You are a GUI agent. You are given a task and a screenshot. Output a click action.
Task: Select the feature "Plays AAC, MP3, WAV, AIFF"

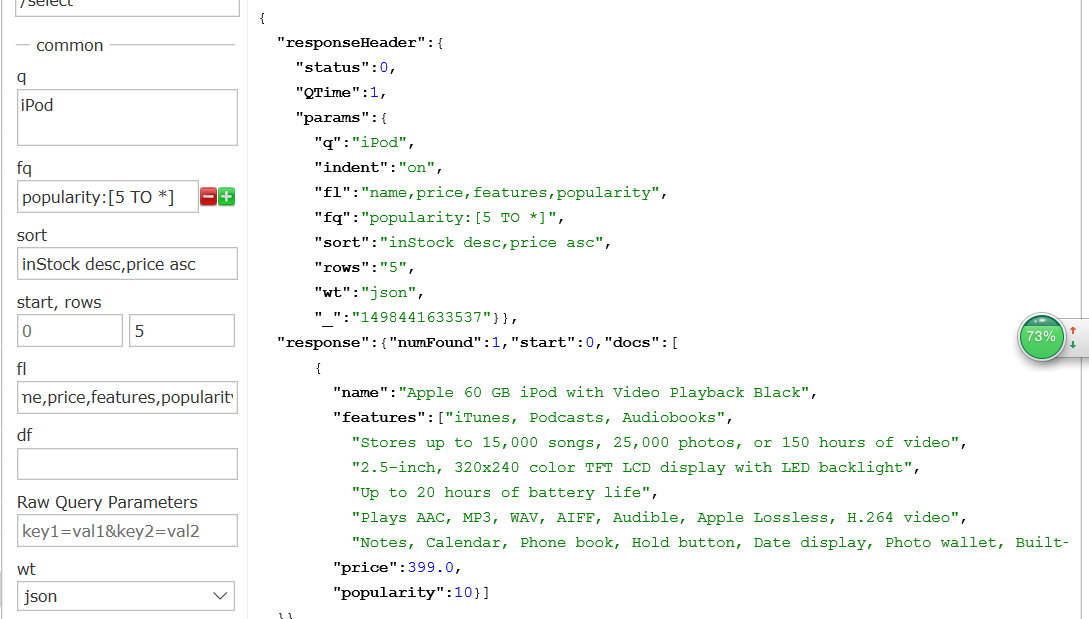[x=655, y=518]
